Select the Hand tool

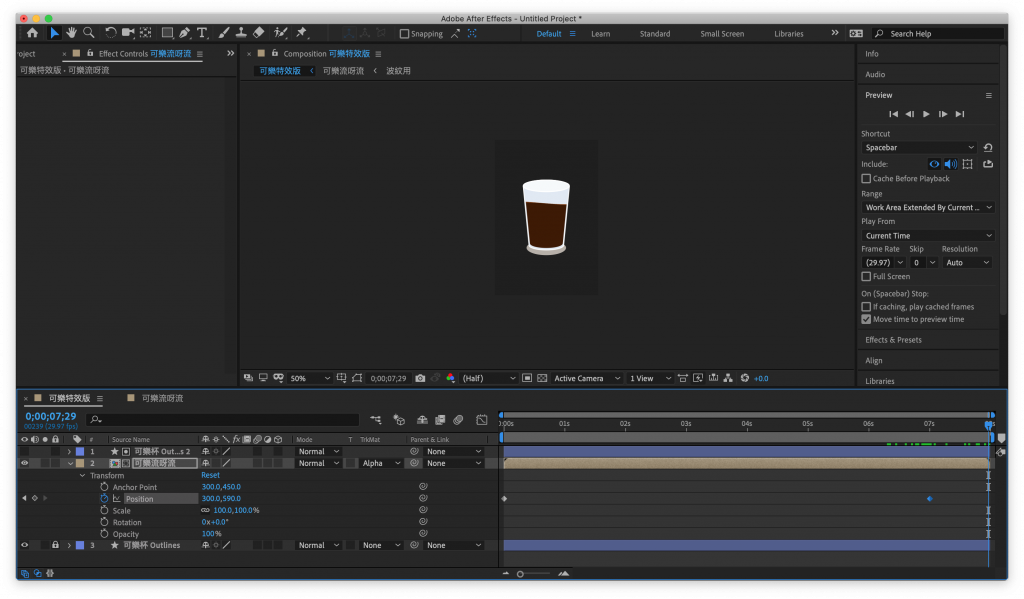[72, 33]
